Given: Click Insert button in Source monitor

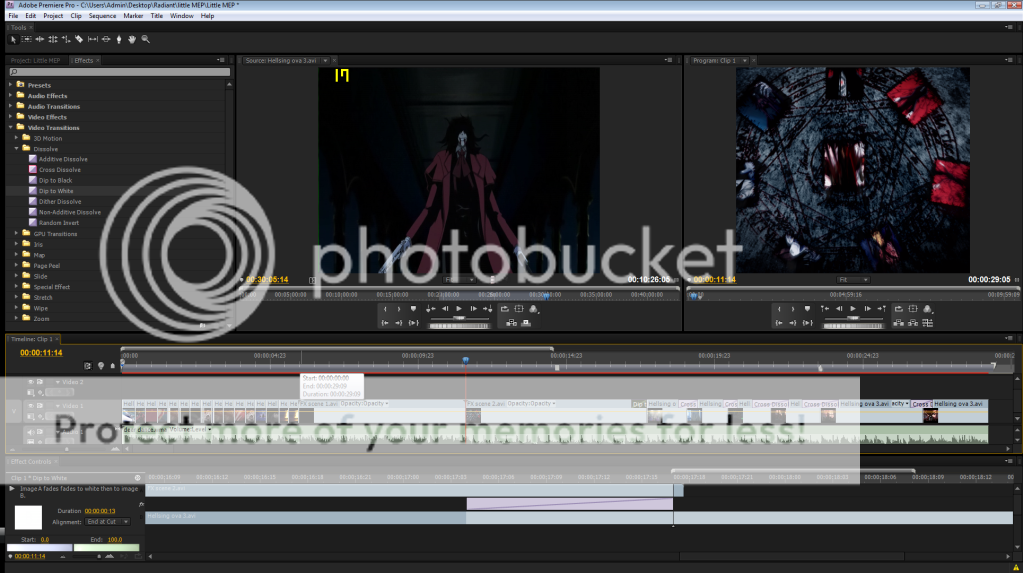Looking at the screenshot, I should click(x=512, y=323).
